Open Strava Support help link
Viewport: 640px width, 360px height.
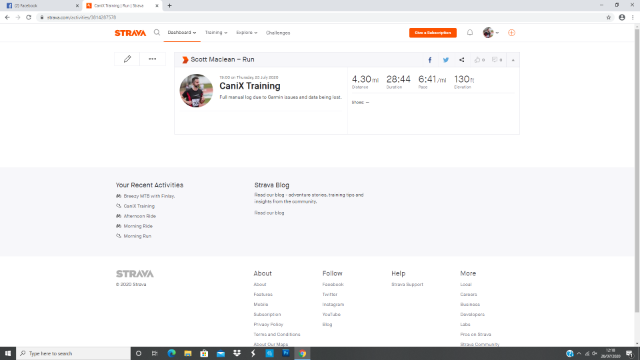(407, 284)
